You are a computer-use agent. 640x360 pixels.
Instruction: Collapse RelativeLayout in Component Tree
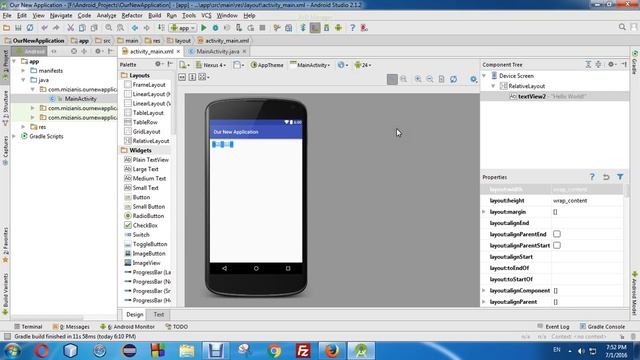493,86
